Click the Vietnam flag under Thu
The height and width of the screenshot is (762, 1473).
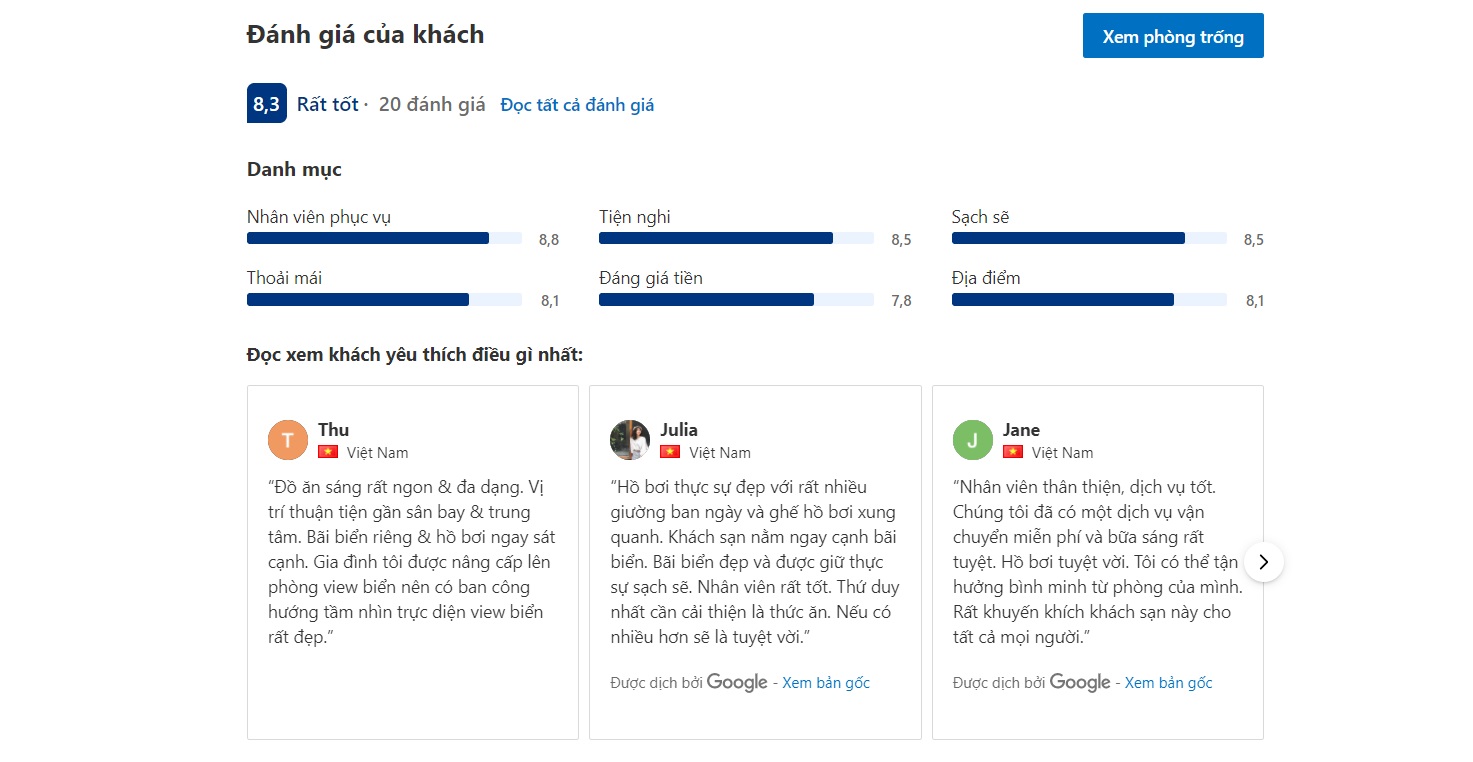coord(328,452)
